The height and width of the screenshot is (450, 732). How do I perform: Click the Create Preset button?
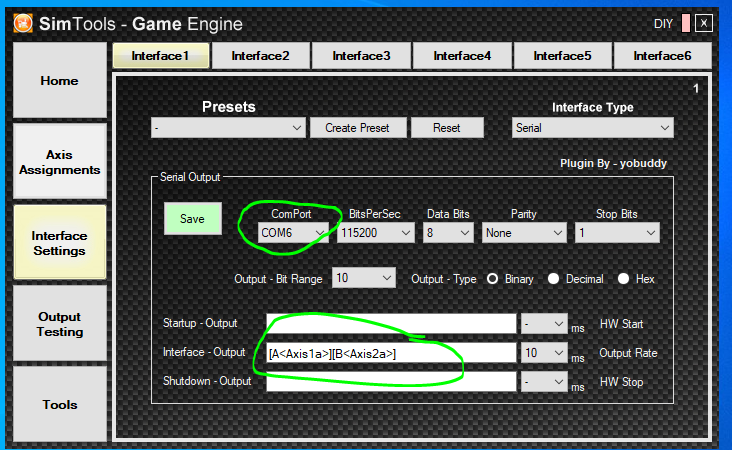(358, 128)
